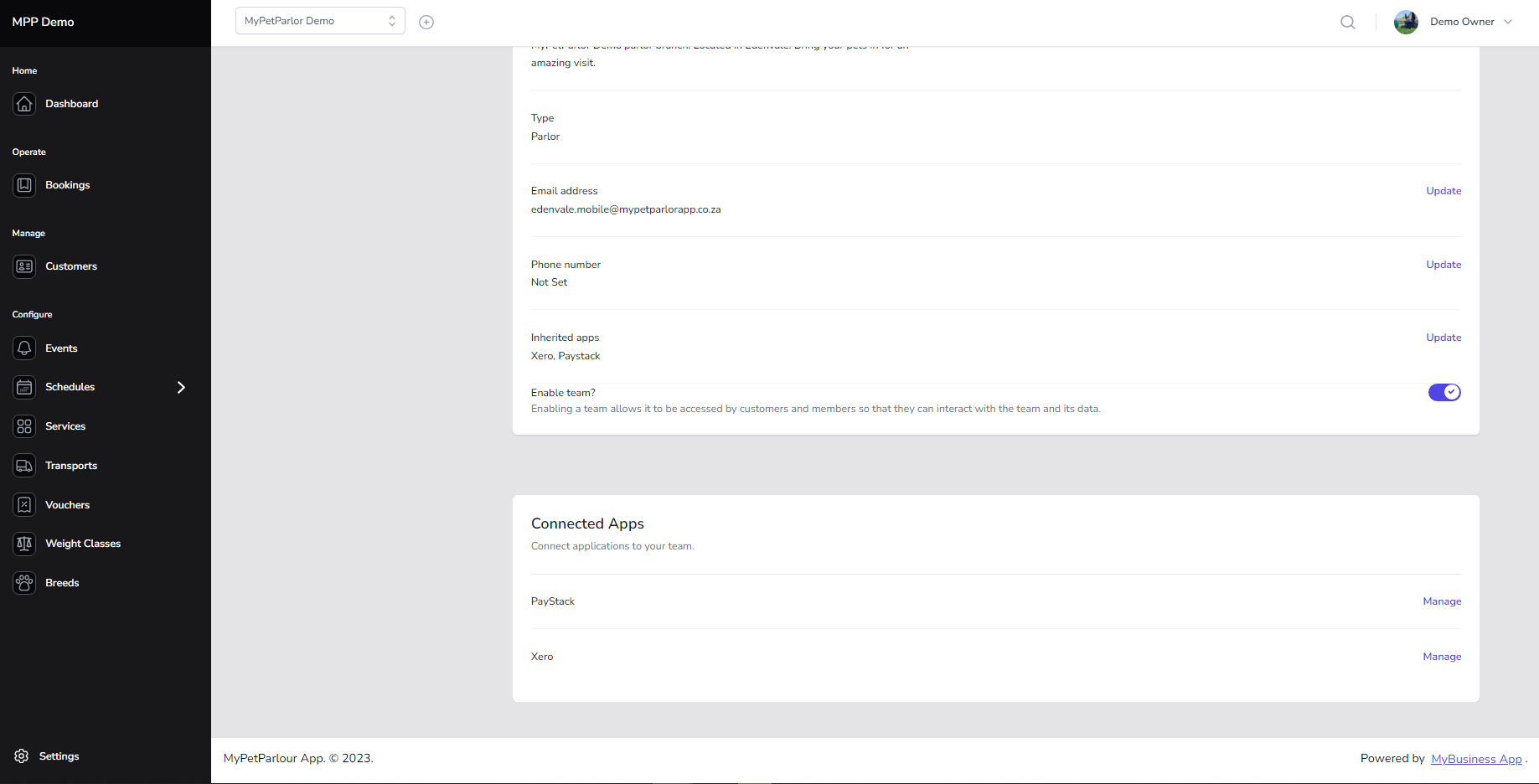1539x784 pixels.
Task: Expand the Schedules menu chevron
Action: [180, 387]
